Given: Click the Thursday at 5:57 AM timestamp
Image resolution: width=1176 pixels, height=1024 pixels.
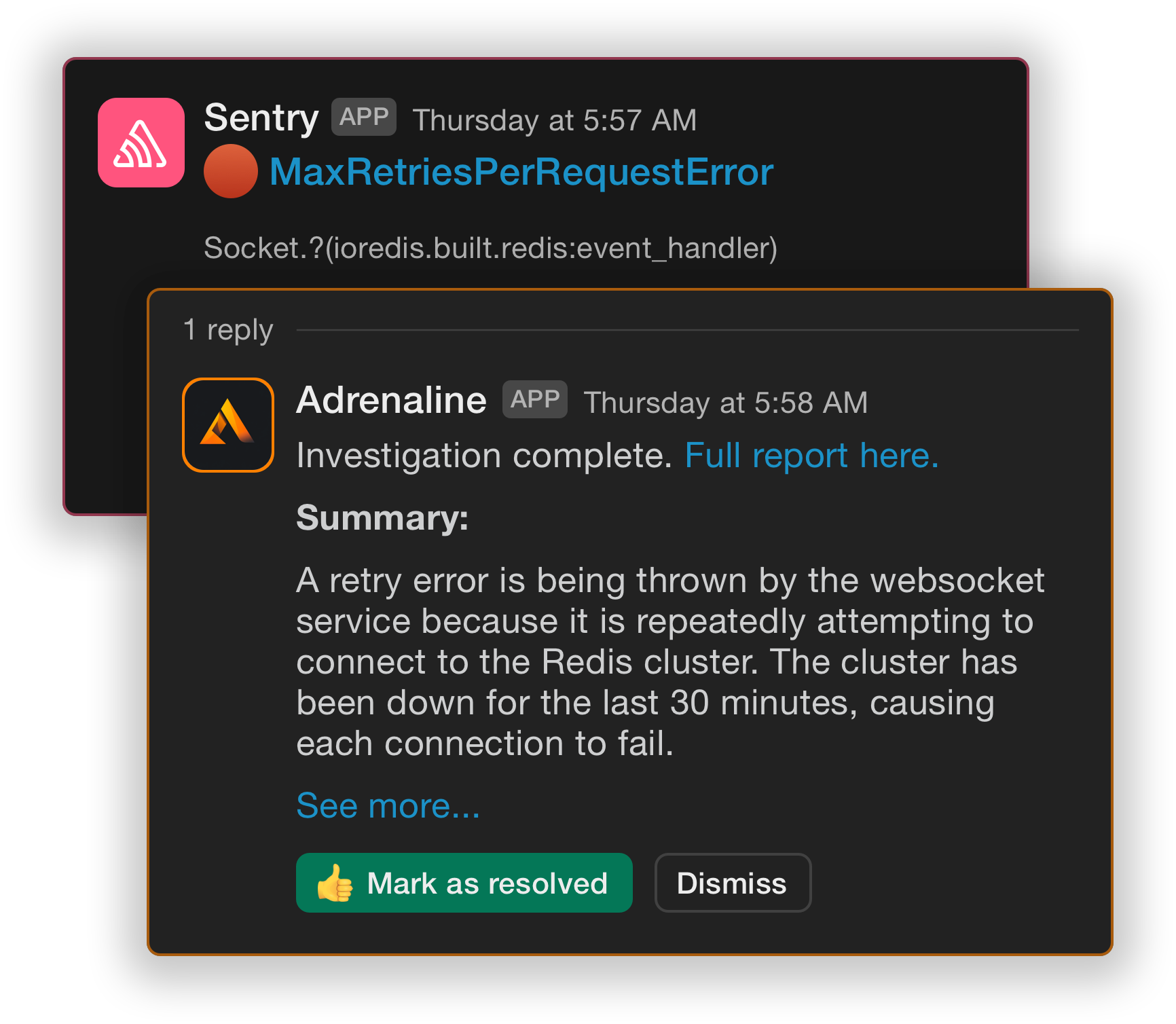Looking at the screenshot, I should pyautogui.click(x=555, y=120).
